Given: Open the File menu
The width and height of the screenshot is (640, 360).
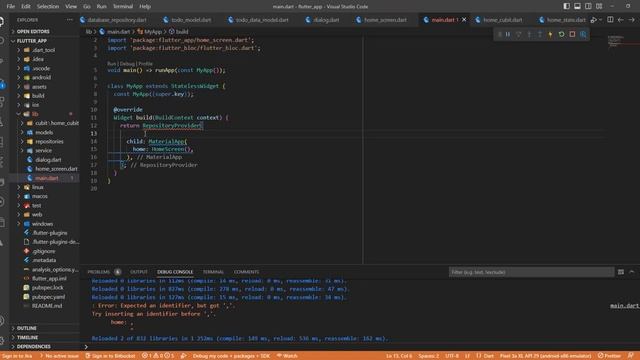Looking at the screenshot, I should click(x=11, y=6).
